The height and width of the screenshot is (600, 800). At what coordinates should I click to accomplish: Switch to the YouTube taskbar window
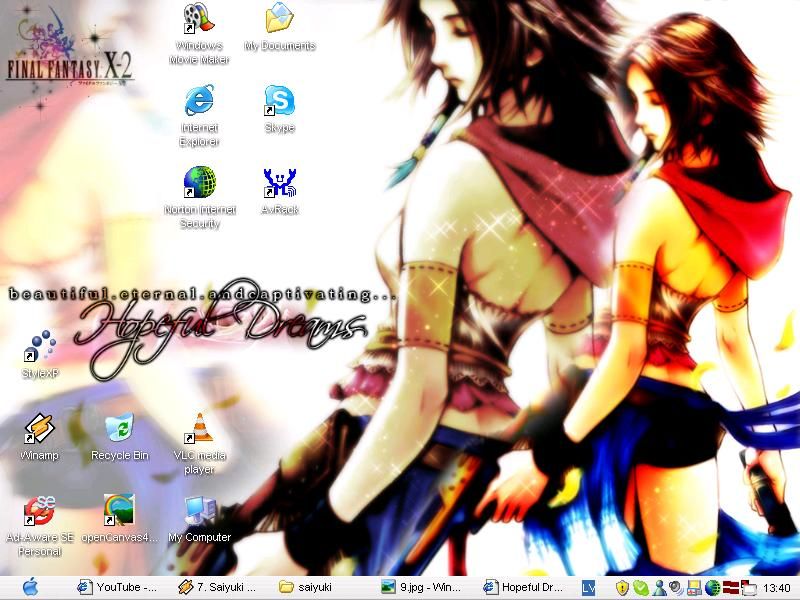117,587
